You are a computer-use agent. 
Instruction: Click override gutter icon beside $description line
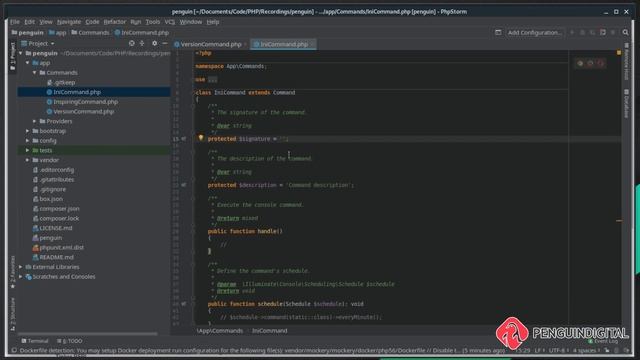coord(184,185)
